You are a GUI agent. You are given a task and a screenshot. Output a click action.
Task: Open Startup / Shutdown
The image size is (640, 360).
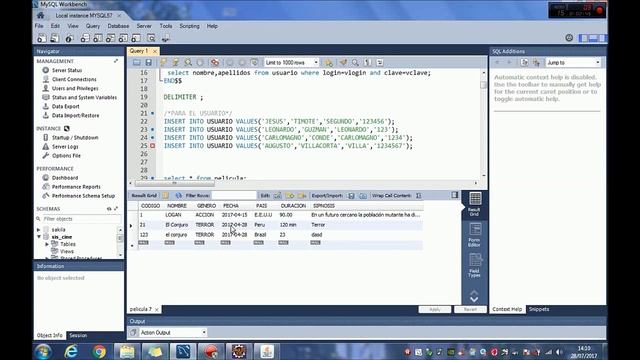[x=75, y=138]
